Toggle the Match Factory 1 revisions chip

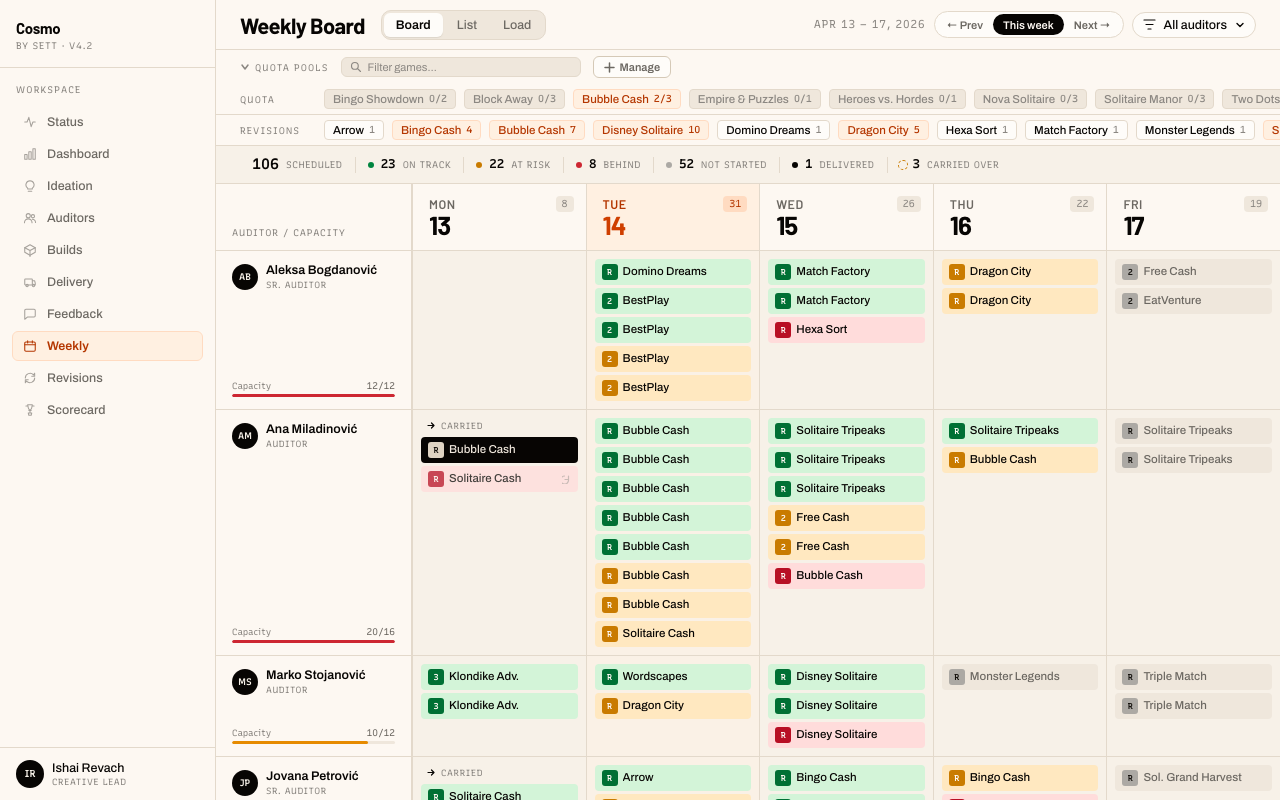(1076, 130)
